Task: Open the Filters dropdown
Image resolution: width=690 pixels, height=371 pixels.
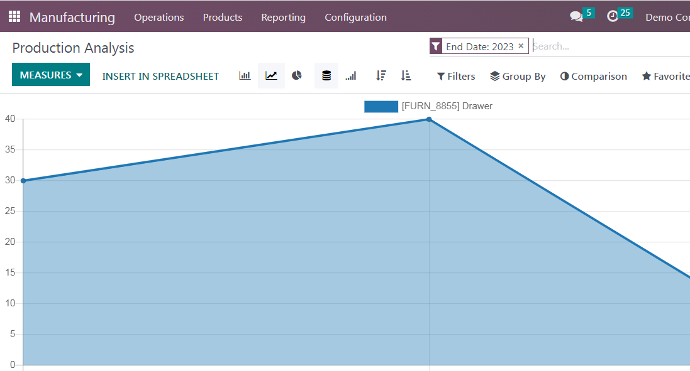Action: pos(456,77)
